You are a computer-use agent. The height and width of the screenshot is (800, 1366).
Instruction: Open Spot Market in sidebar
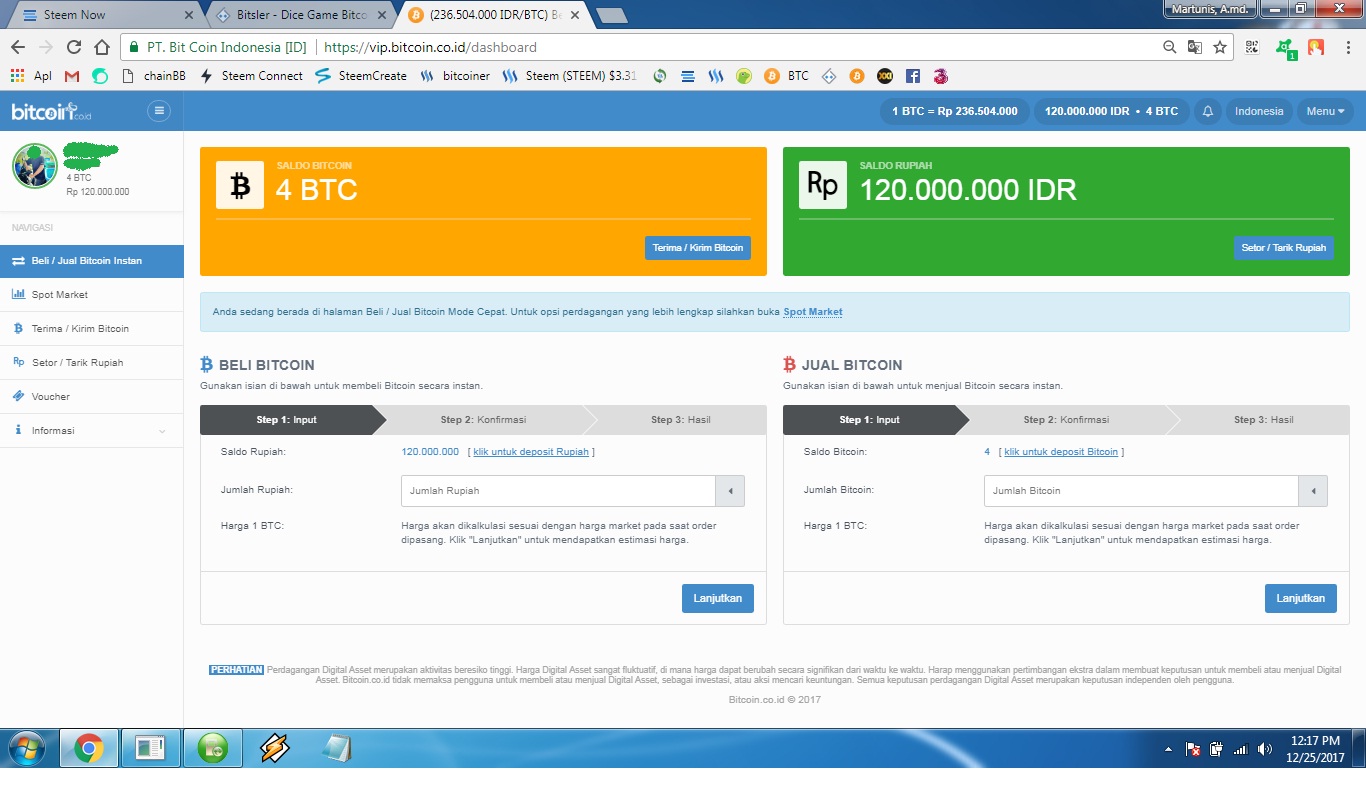tap(92, 295)
